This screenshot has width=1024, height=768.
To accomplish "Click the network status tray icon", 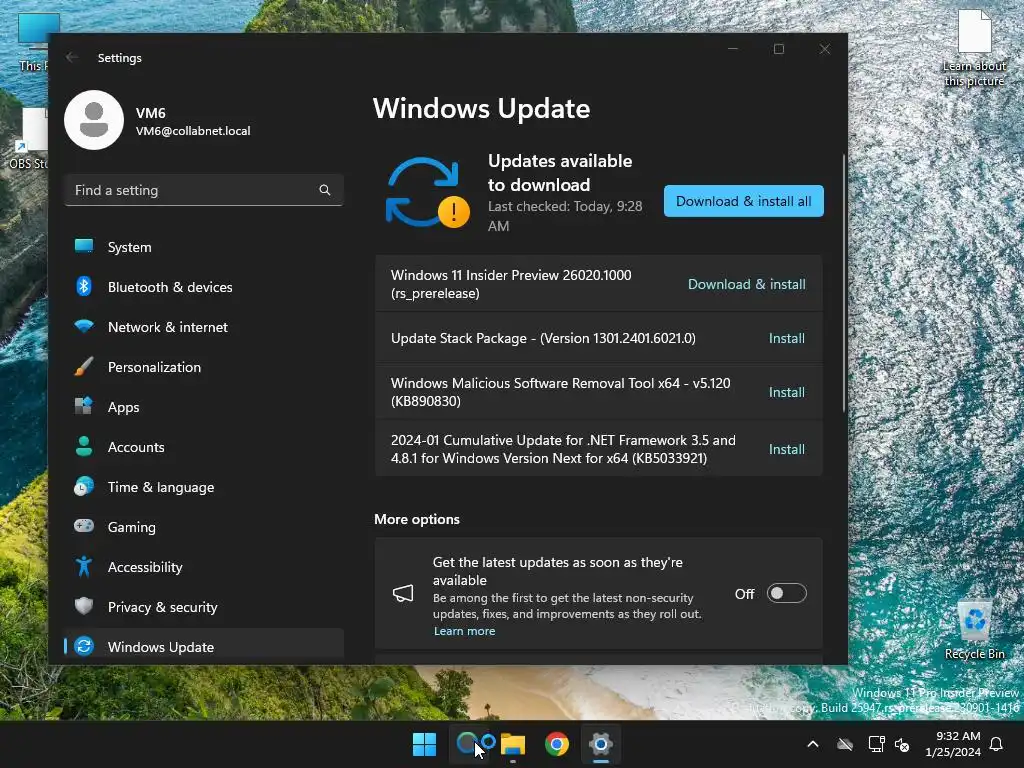I will 876,744.
